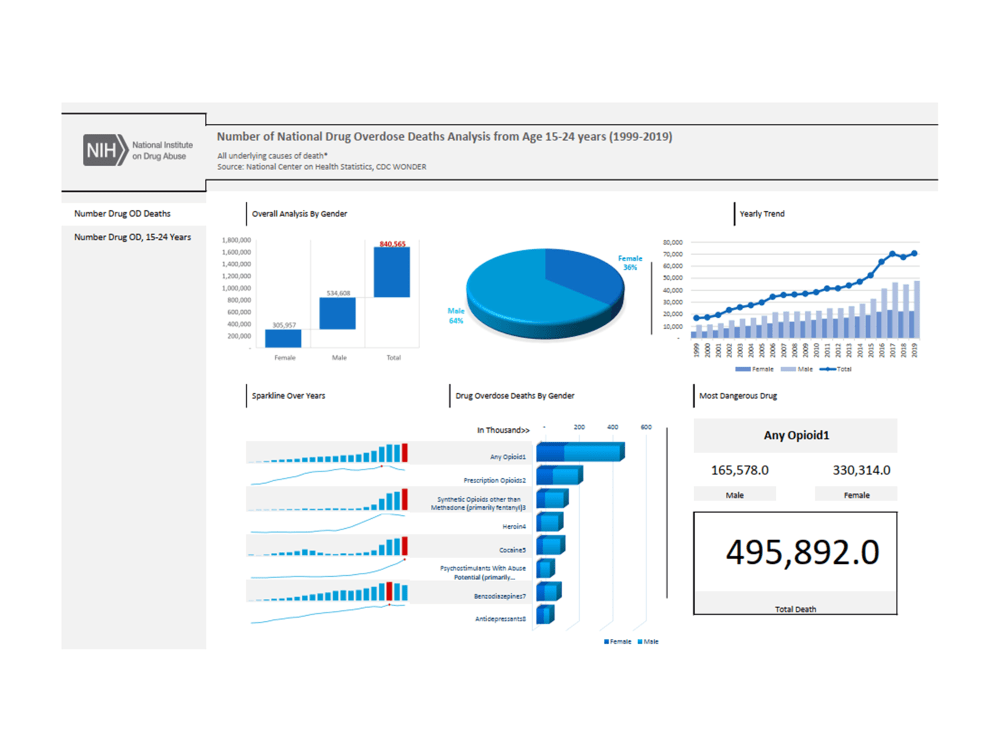Click the Male legend swatch below gender bar chart
This screenshot has height=750, width=1000.
640,642
